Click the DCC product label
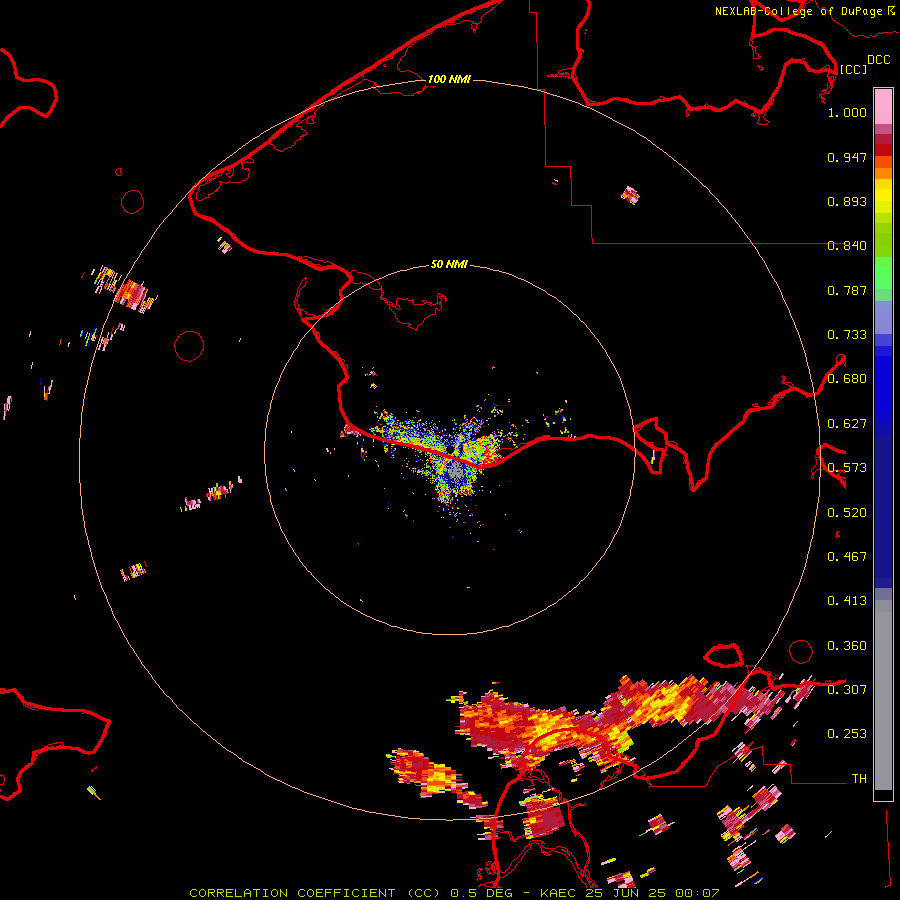Screen dimensions: 900x900 (x=878, y=60)
